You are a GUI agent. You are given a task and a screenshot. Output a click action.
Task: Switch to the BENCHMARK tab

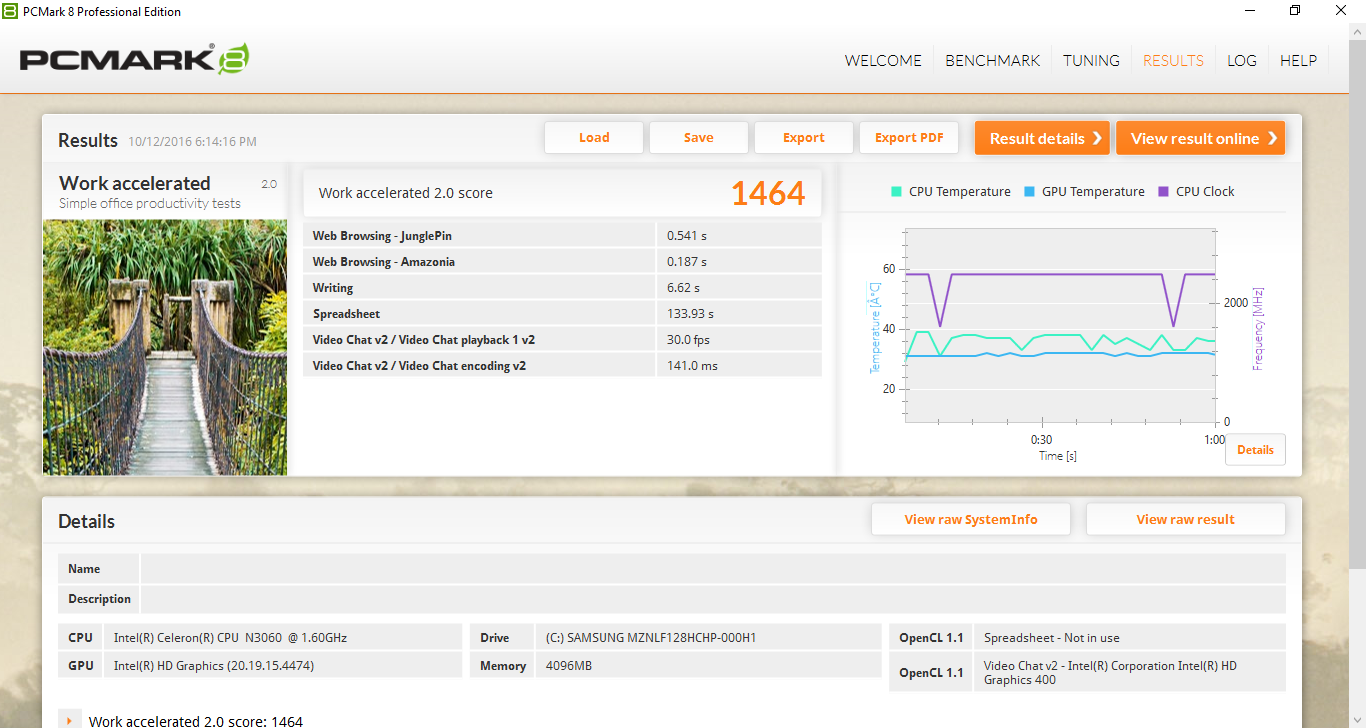pyautogui.click(x=993, y=60)
